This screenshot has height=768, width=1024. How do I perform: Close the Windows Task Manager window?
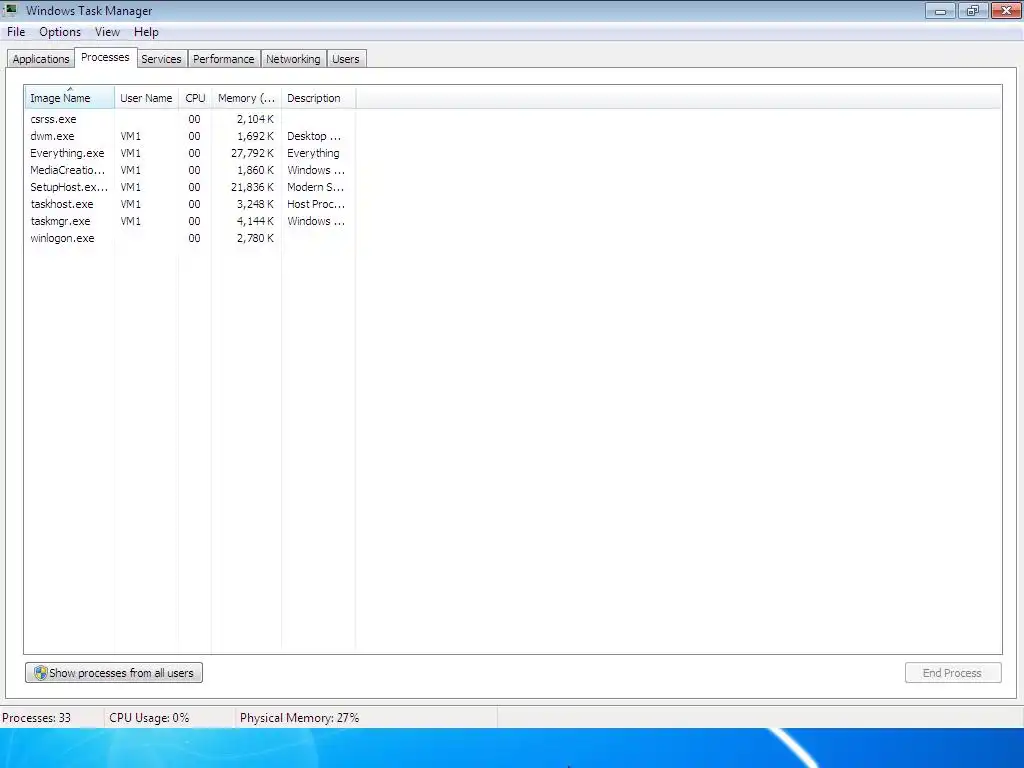[1006, 10]
